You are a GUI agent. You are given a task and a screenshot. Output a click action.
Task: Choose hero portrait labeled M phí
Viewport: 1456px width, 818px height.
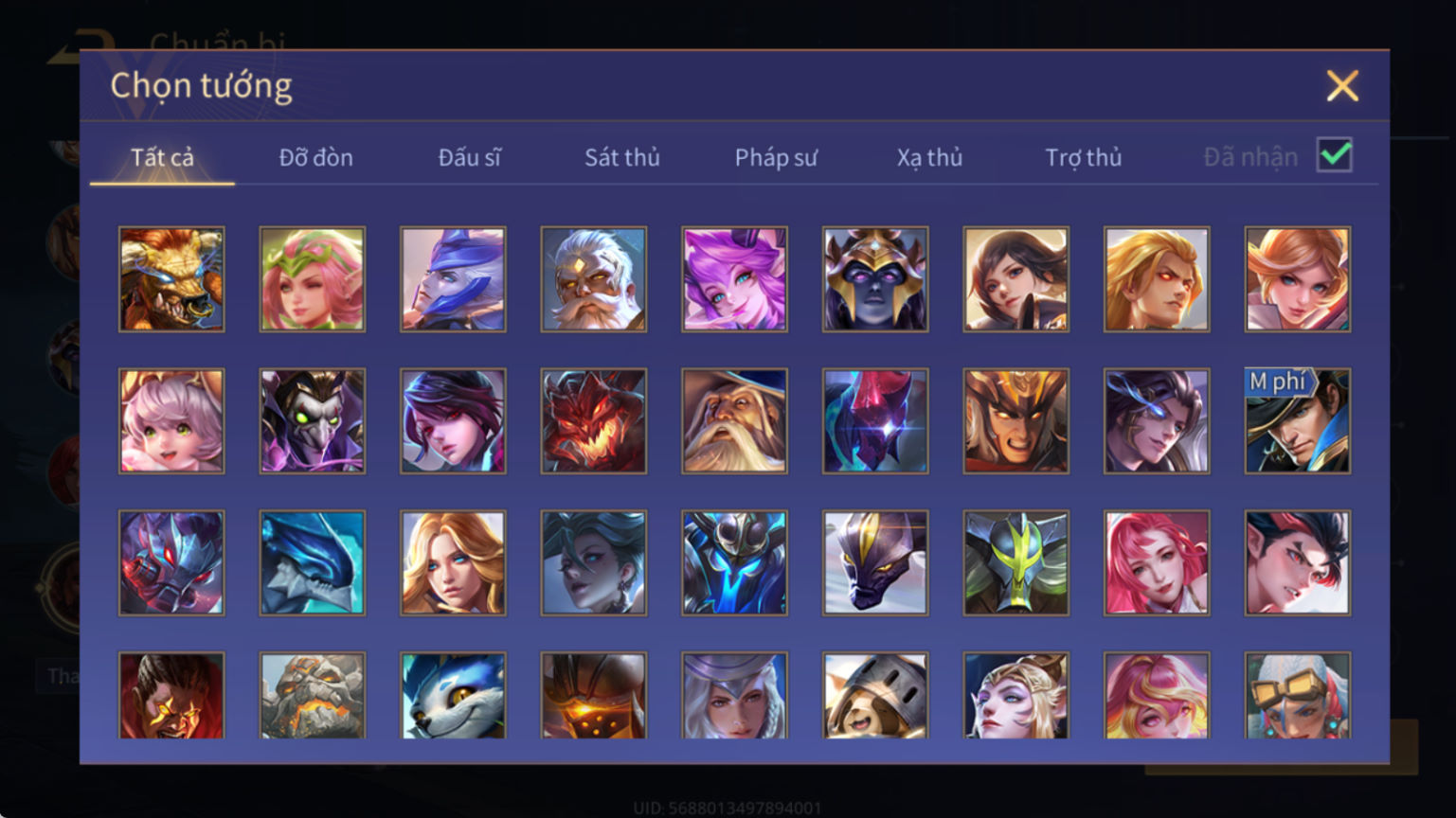pyautogui.click(x=1298, y=421)
